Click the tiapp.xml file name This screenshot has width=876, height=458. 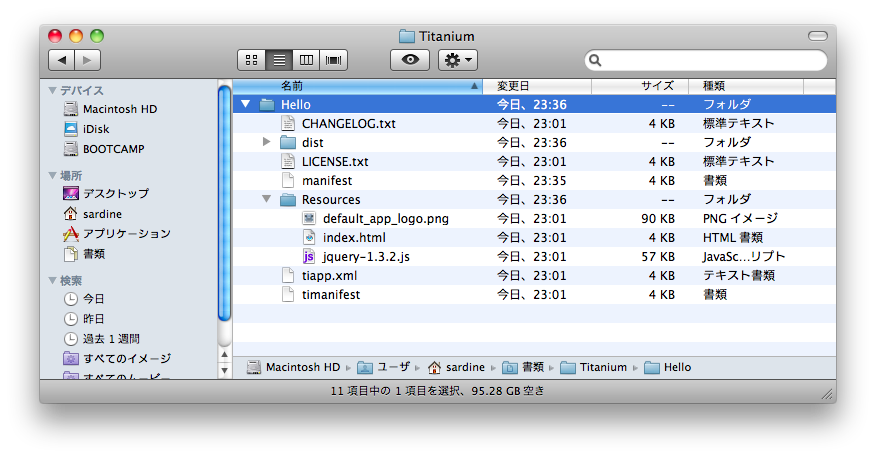click(329, 275)
